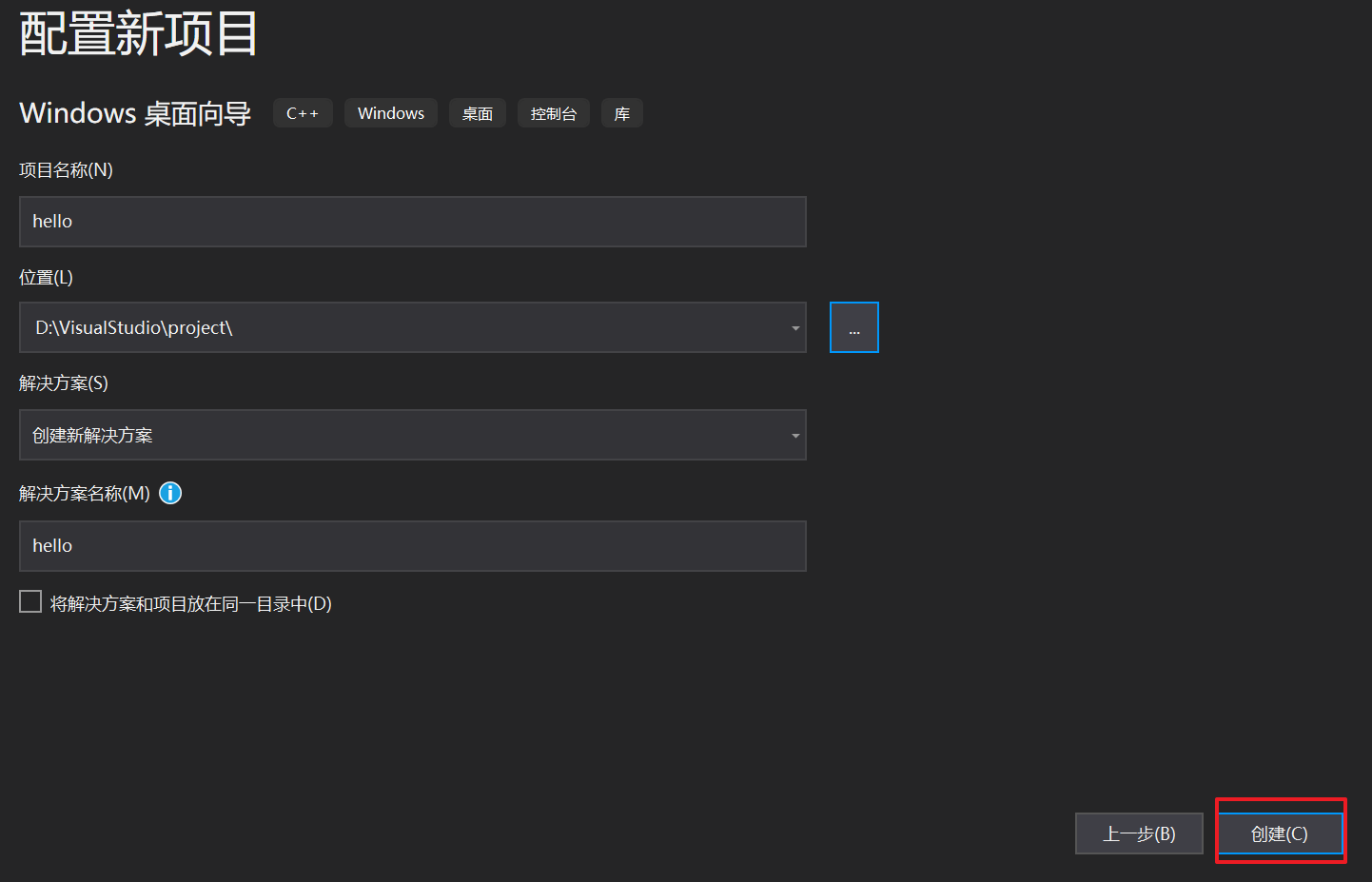
Task: Click the 项目名称(N) label
Action: pyautogui.click(x=66, y=170)
